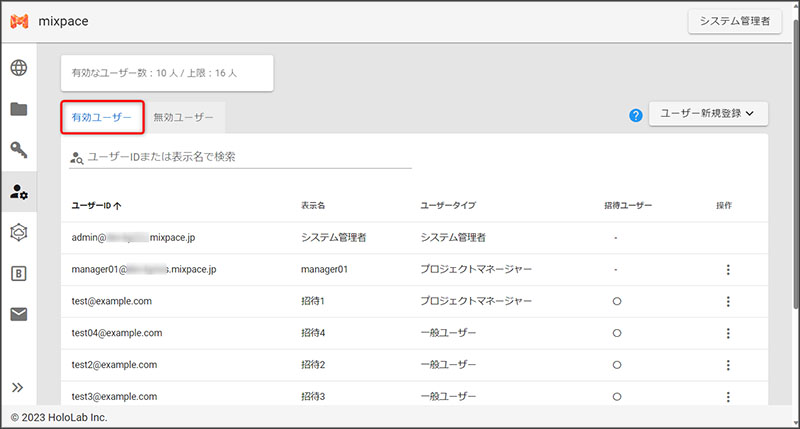Expand the sidebar with double chevron
Screen dimensions: 800x429
tap(18, 387)
